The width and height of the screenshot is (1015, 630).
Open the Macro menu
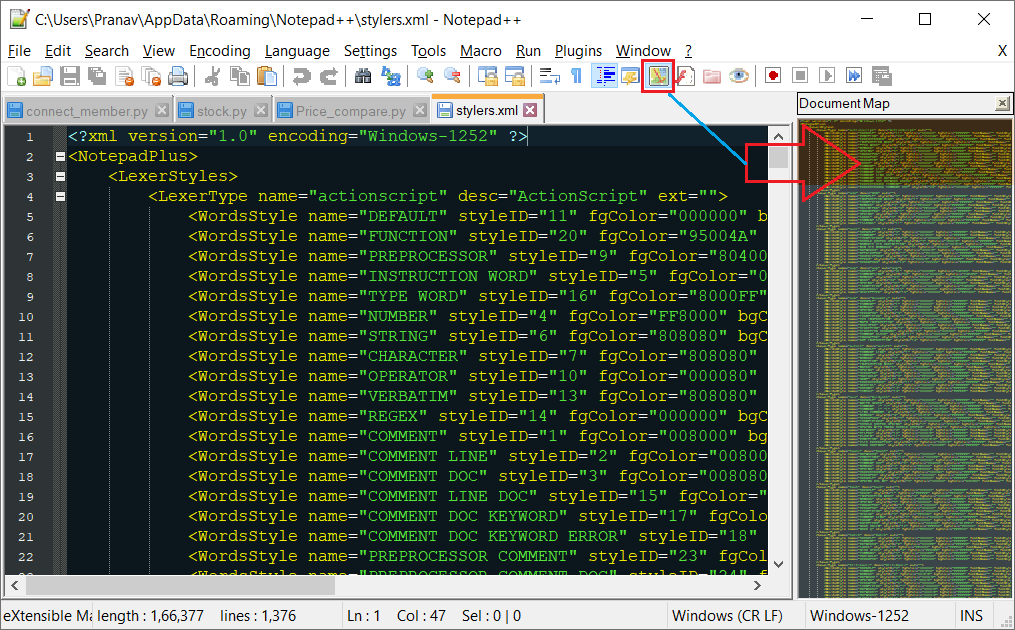pyautogui.click(x=480, y=51)
